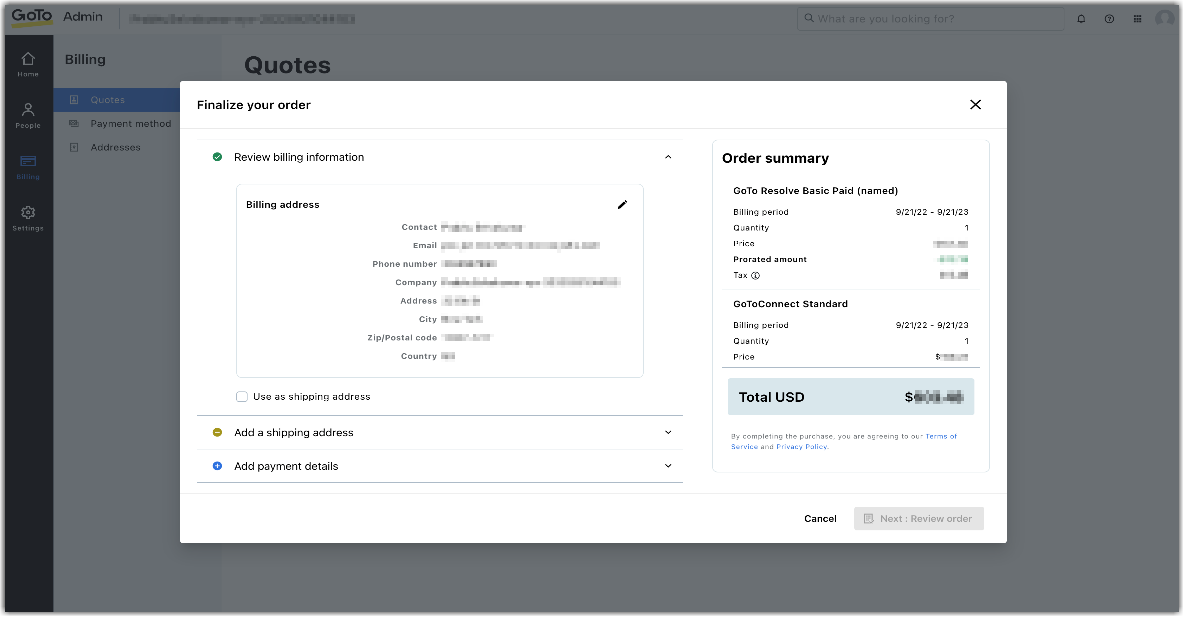Open the app launcher grid icon
1184x617 pixels.
[1137, 17]
